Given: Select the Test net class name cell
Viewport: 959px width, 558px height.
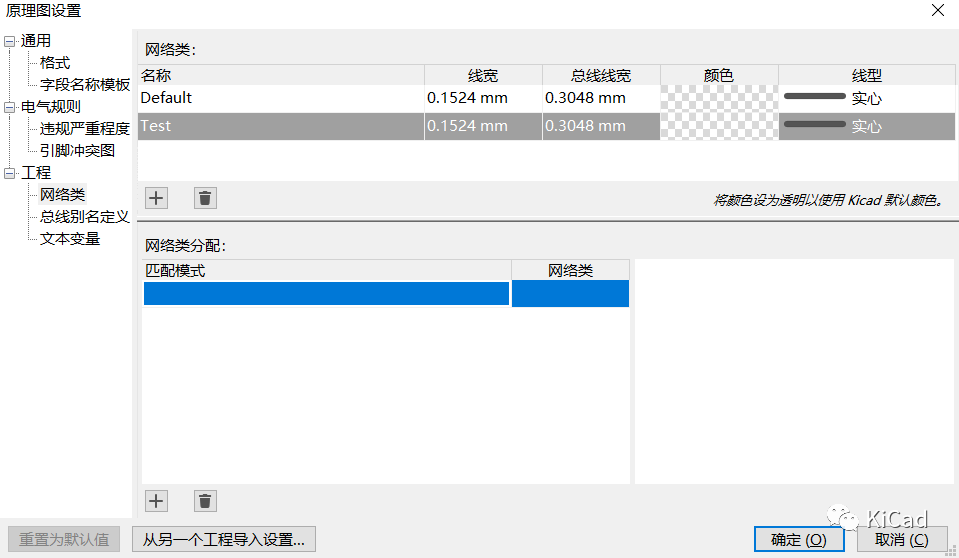Looking at the screenshot, I should click(x=281, y=127).
